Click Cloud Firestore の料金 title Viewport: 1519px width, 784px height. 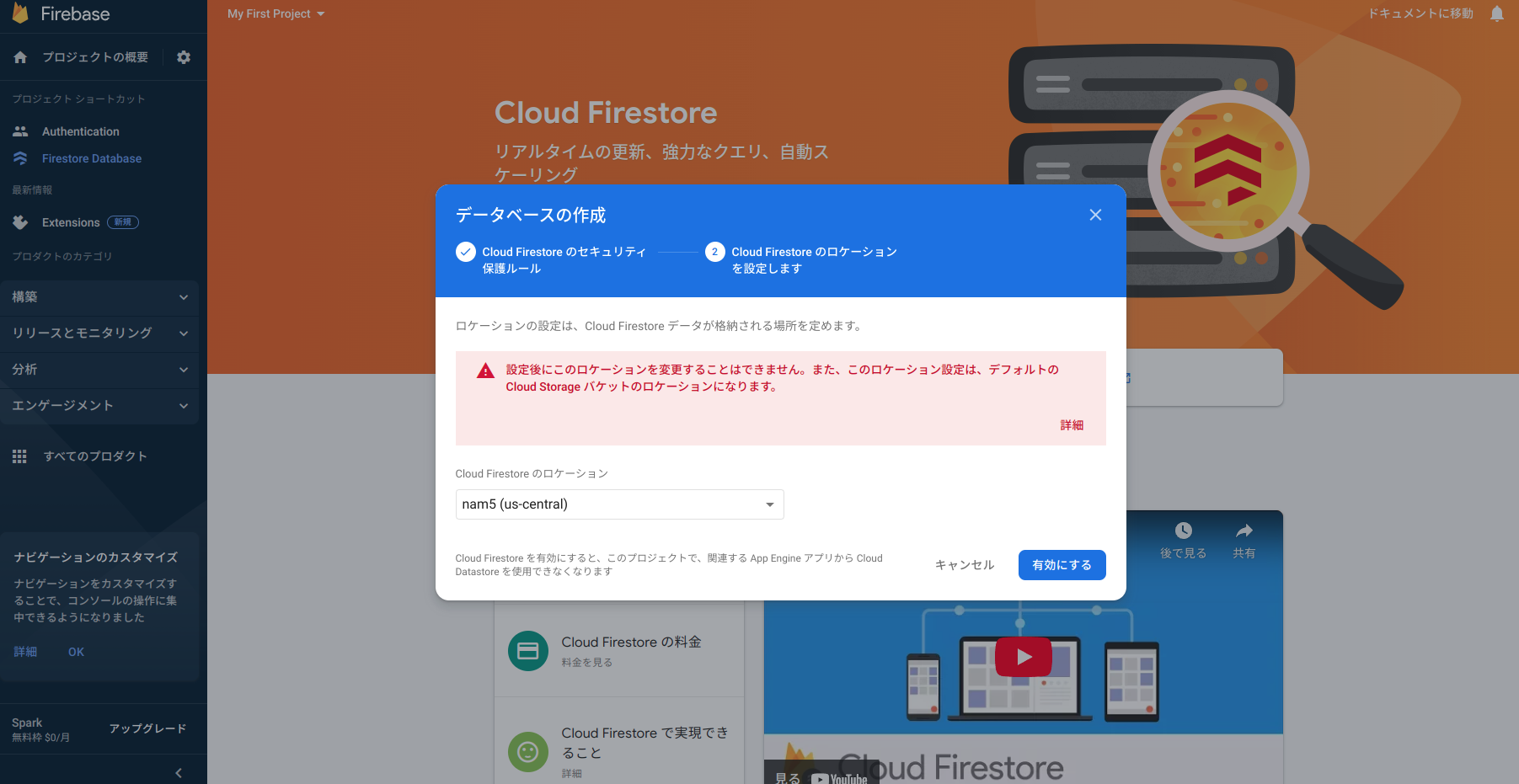[632, 643]
